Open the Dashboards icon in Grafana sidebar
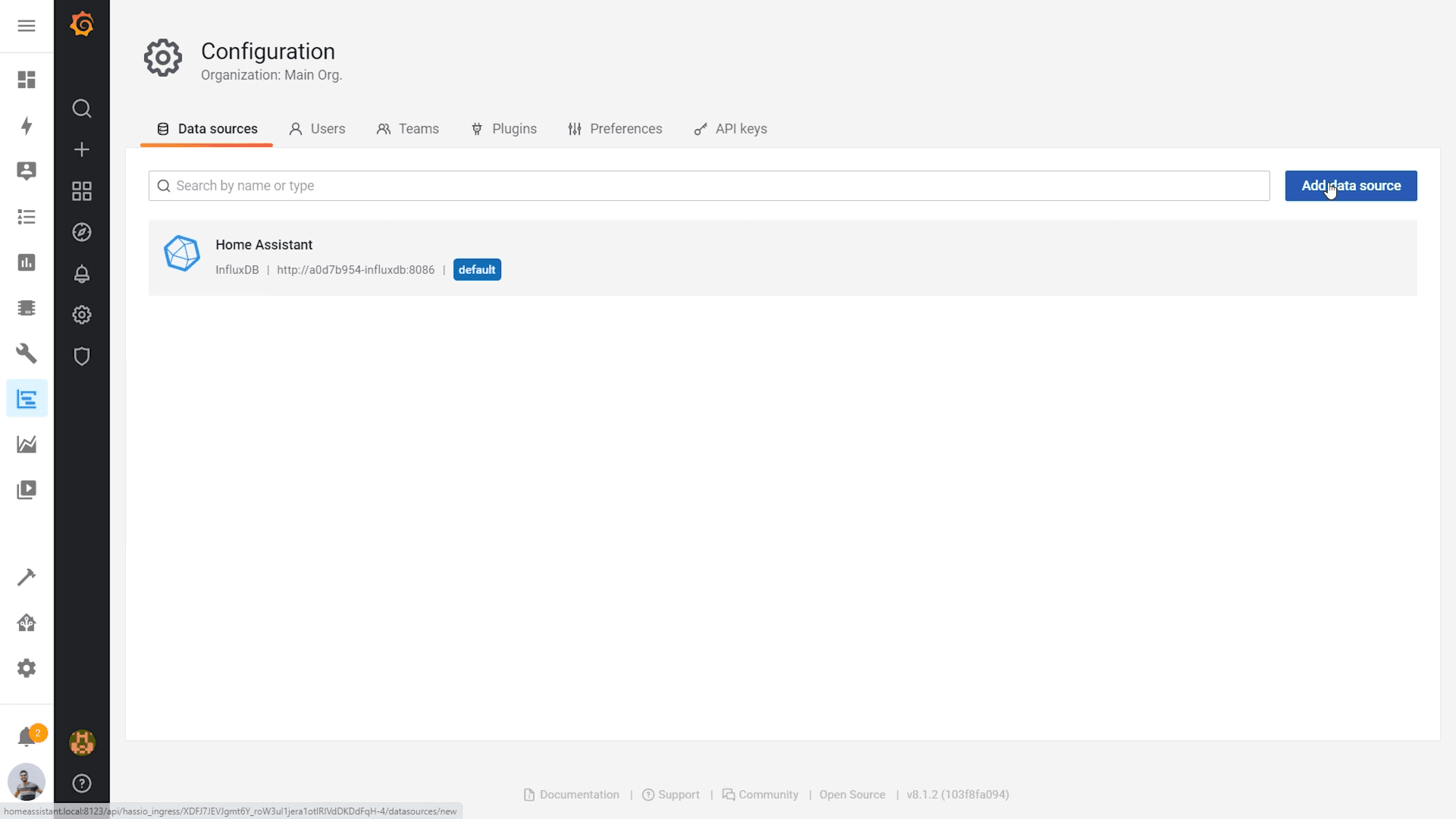The width and height of the screenshot is (1456, 819). coord(81,191)
